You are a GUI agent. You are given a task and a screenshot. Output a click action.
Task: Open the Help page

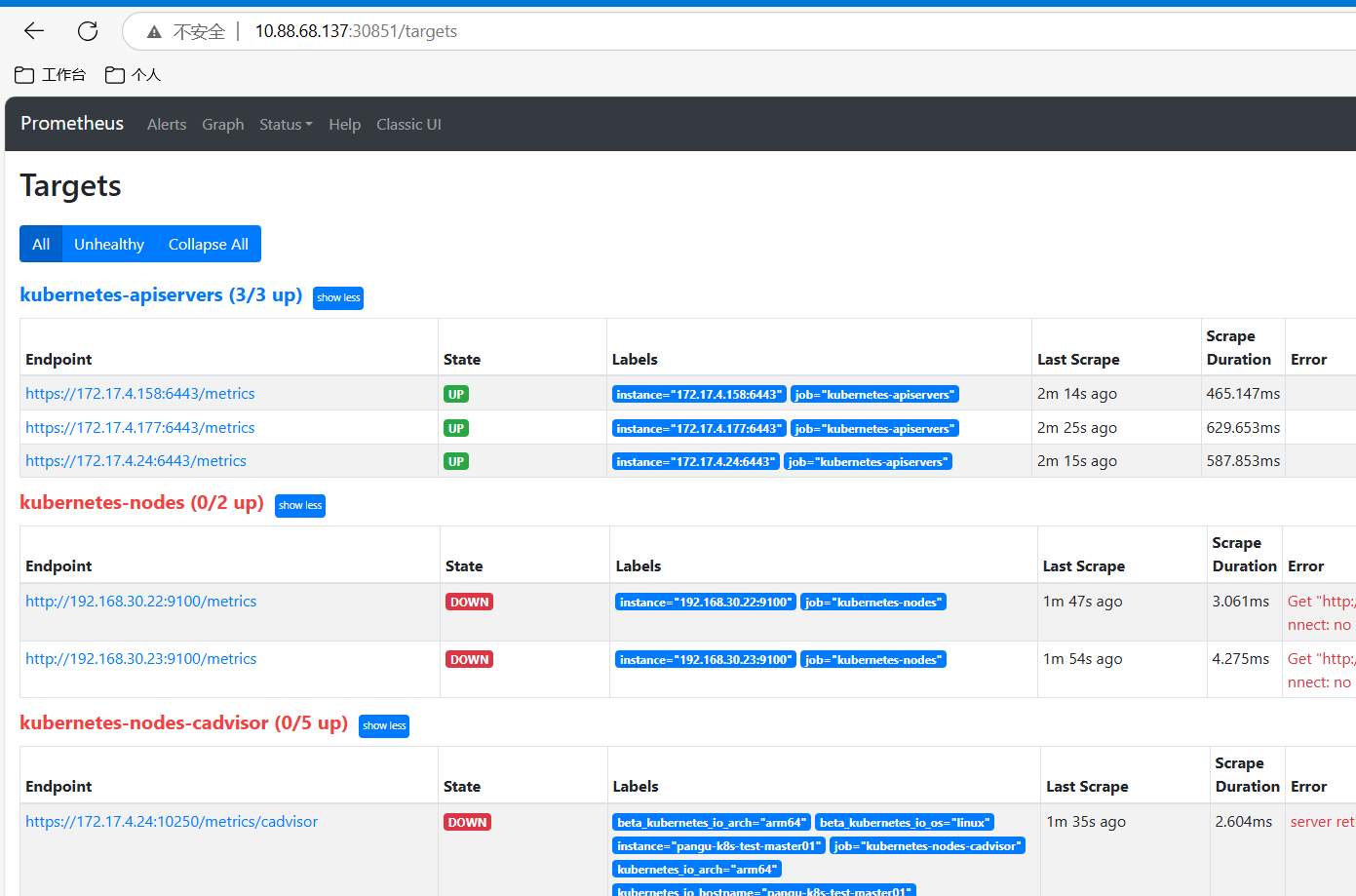coord(344,125)
